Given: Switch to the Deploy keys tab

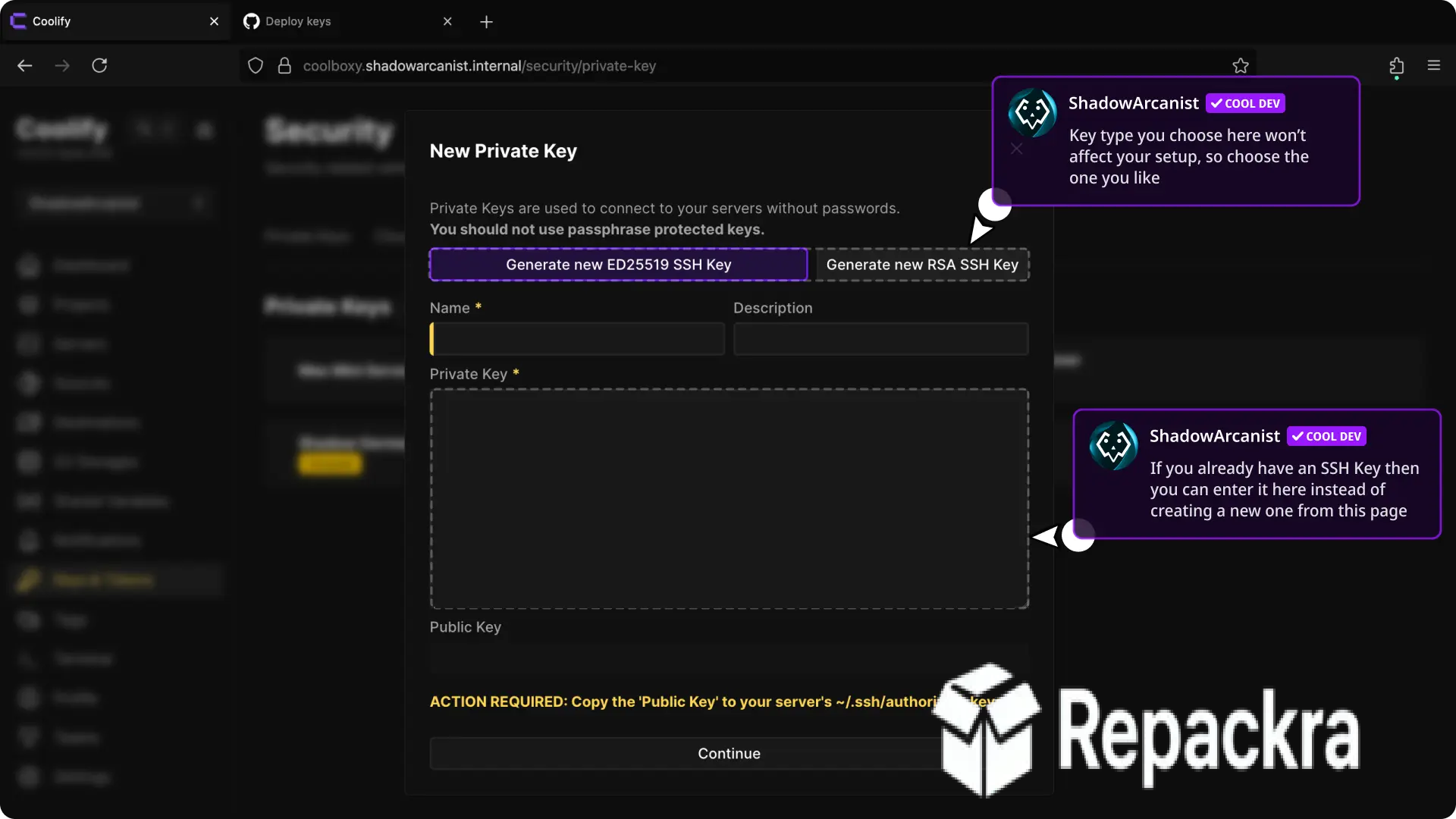Looking at the screenshot, I should 349,21.
